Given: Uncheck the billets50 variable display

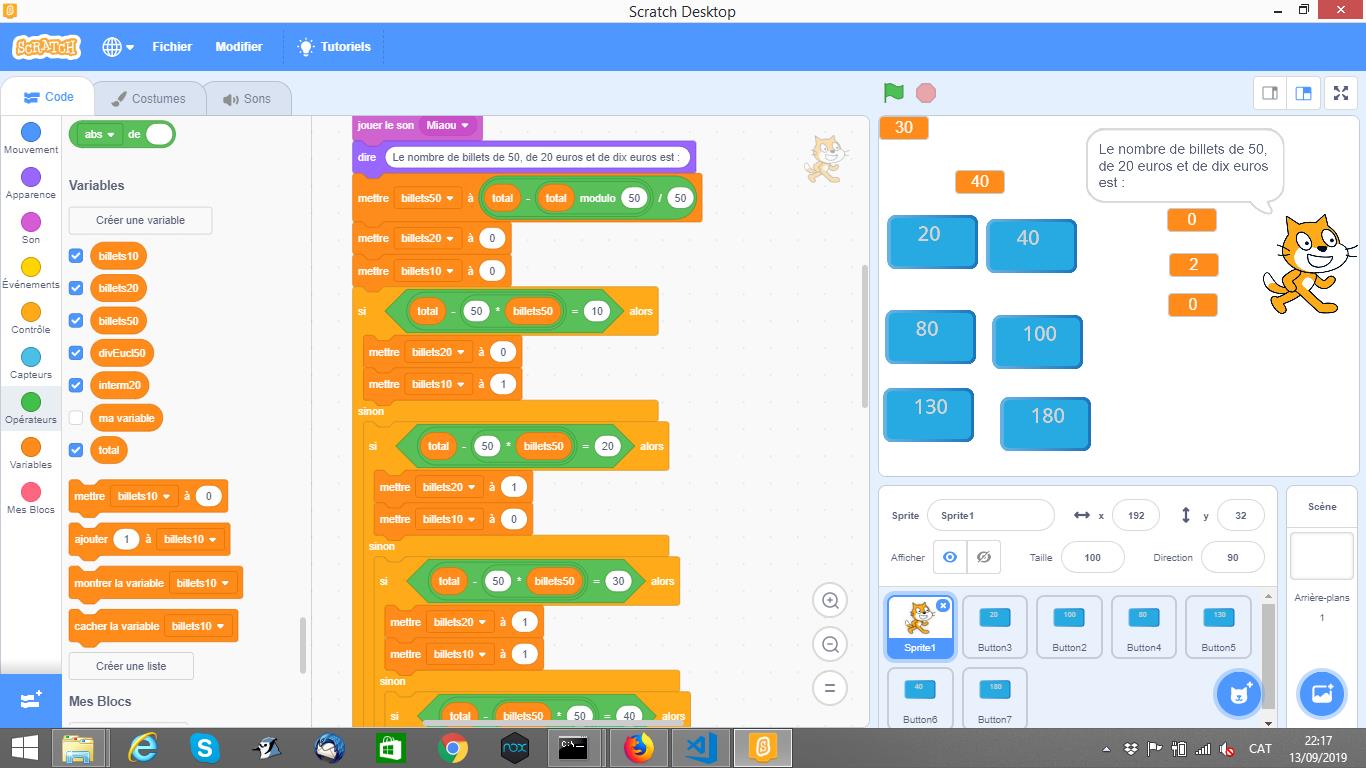Looking at the screenshot, I should pos(75,320).
